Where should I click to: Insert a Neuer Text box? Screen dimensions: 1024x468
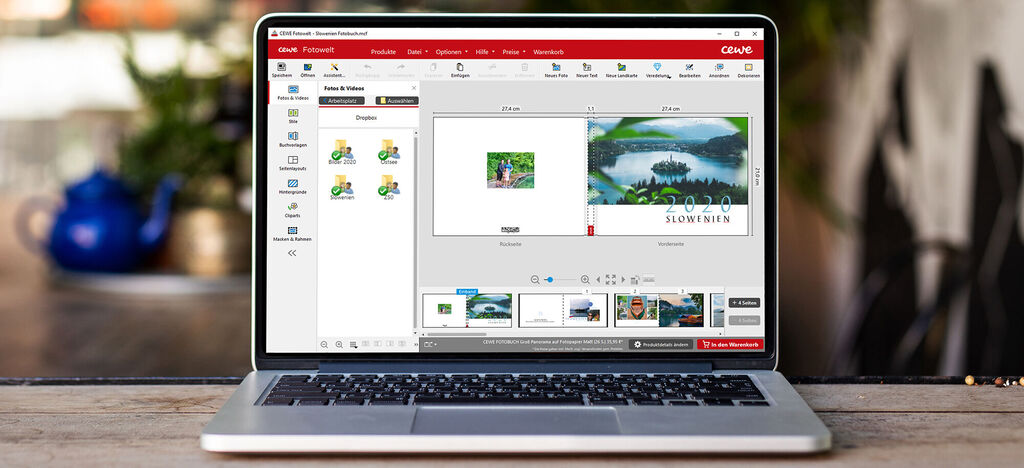click(586, 70)
